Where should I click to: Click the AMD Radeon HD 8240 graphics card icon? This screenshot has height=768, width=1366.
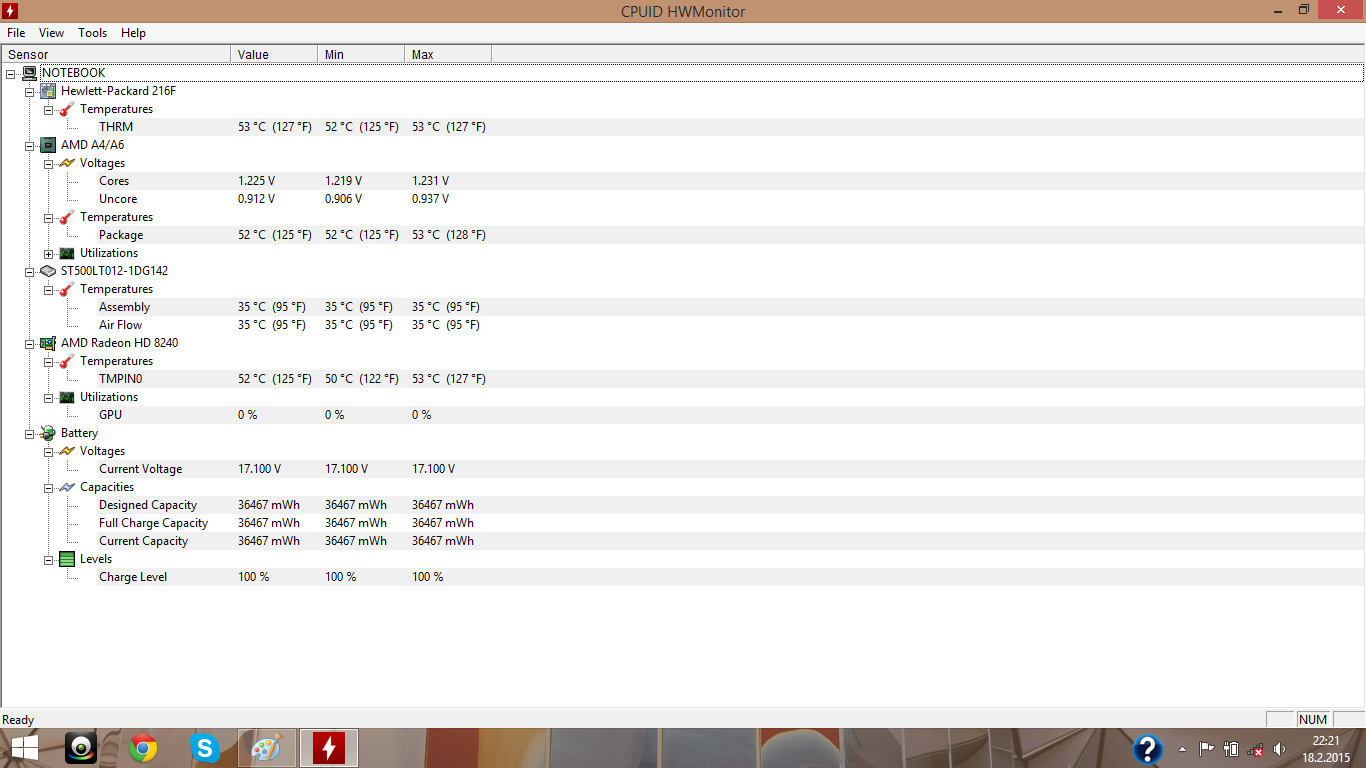(x=48, y=343)
